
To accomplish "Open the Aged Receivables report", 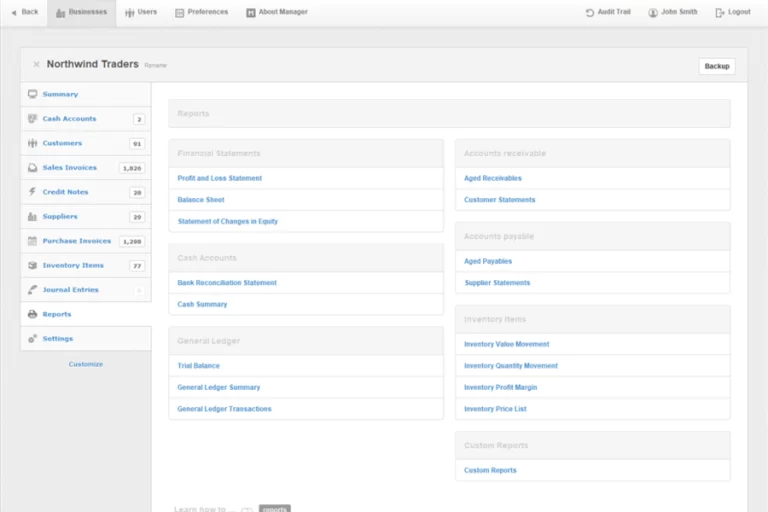I will point(493,178).
